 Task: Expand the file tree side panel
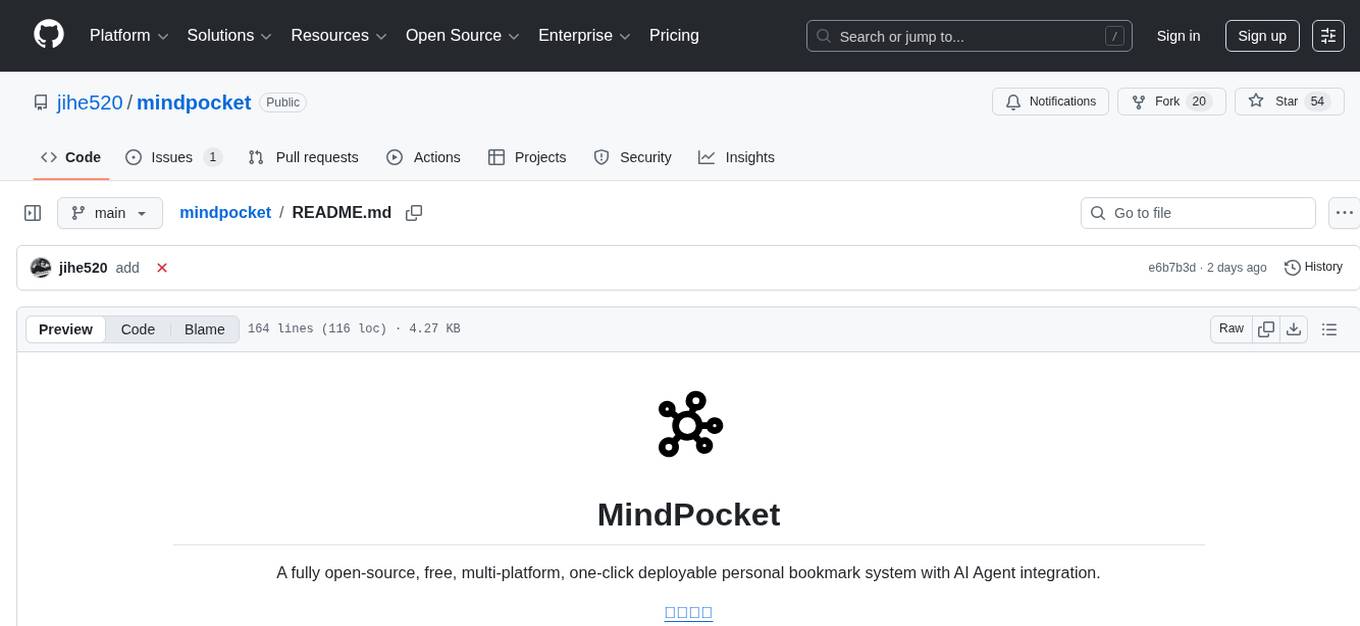[33, 212]
